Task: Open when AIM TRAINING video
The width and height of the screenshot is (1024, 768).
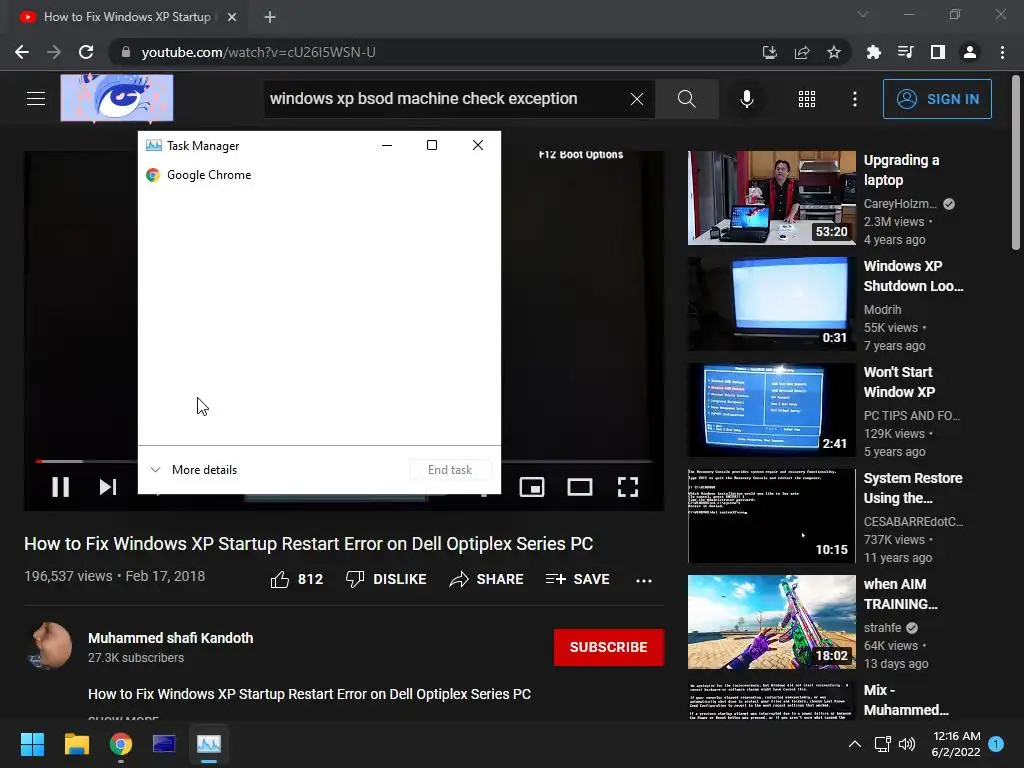Action: point(771,622)
